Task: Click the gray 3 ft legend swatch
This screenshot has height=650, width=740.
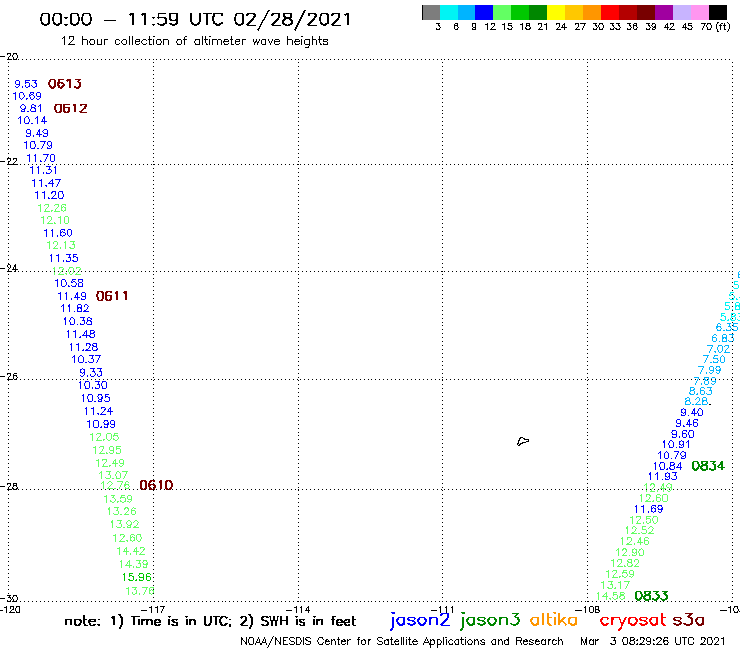Action: point(431,12)
